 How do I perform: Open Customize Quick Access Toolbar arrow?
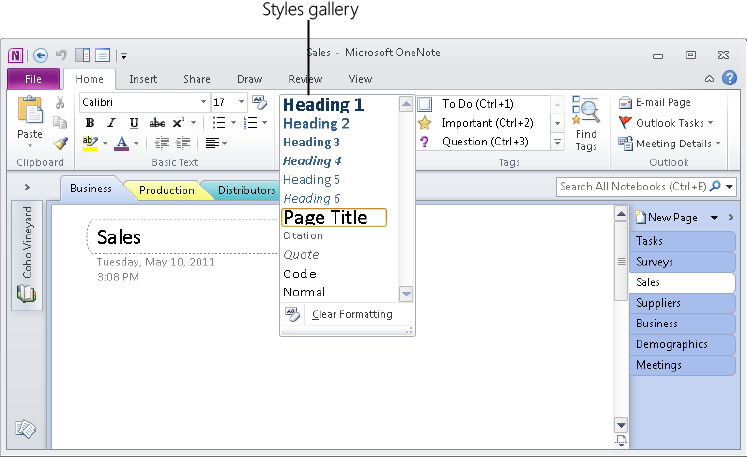(123, 56)
